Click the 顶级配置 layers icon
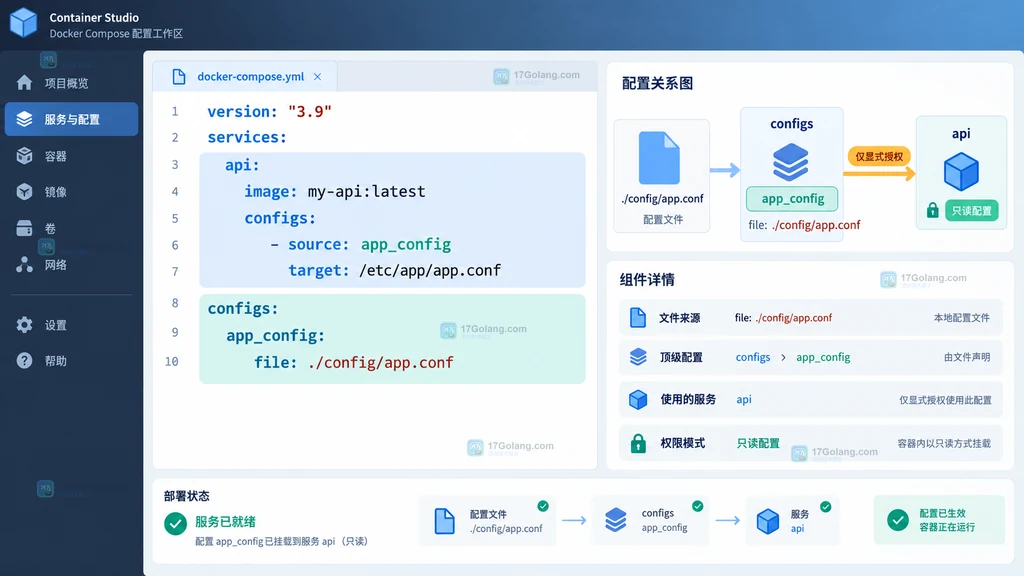Screen dimensions: 1024x576 638,357
